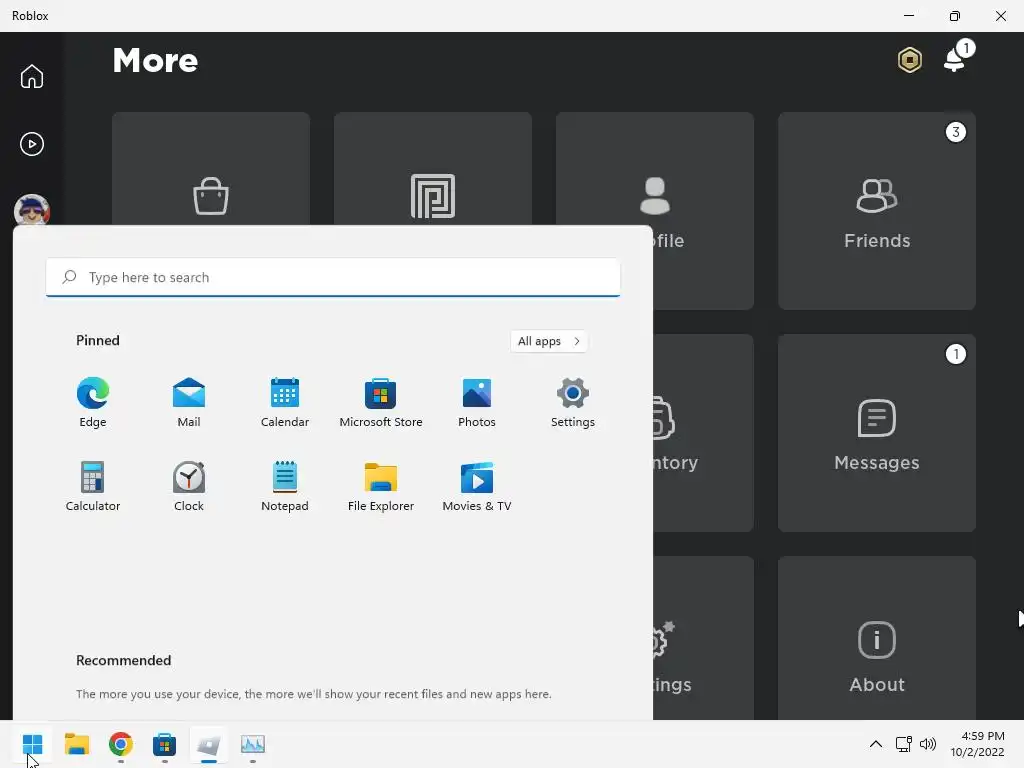The height and width of the screenshot is (768, 1024).
Task: Launch Mail from pinned apps
Action: coord(189,402)
